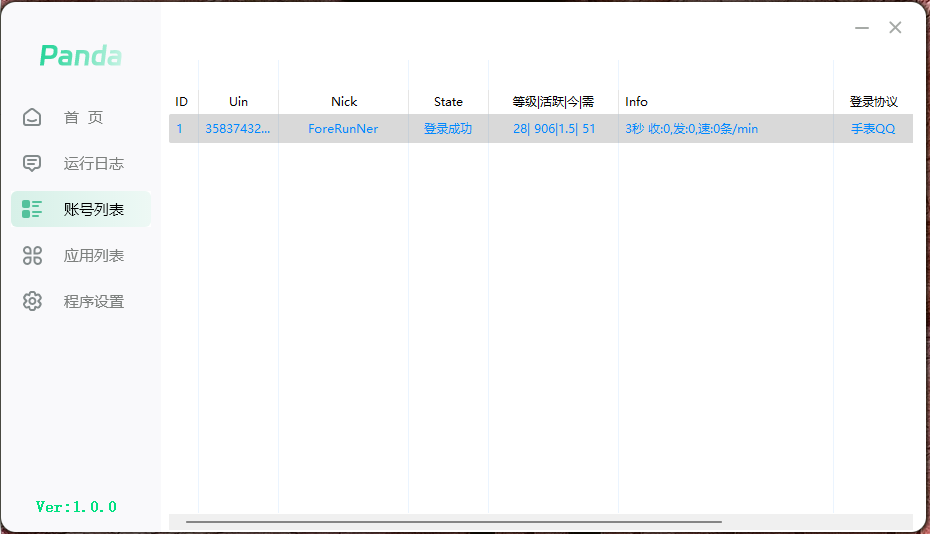Viewport: 930px width, 534px height.
Task: Click the 登录协议 column header
Action: [873, 101]
